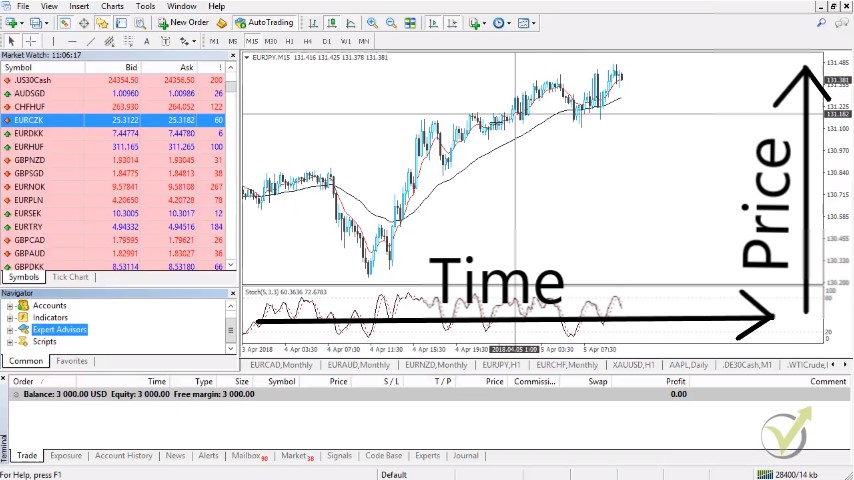The width and height of the screenshot is (854, 480).
Task: Switch chart to Line Chart icon
Action: point(351,23)
